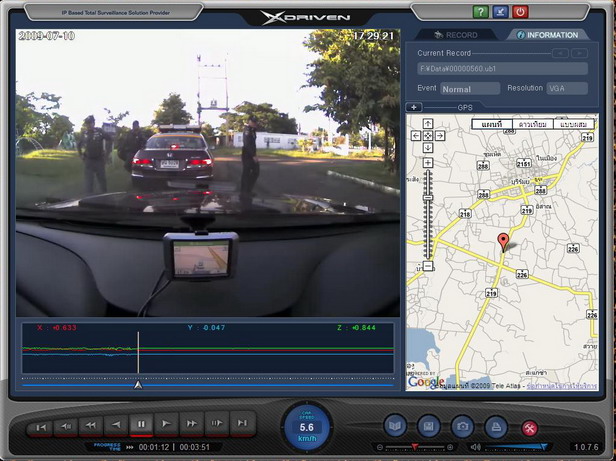The height and width of the screenshot is (461, 616).
Task: Jump to the last frame of playback
Action: [x=242, y=424]
